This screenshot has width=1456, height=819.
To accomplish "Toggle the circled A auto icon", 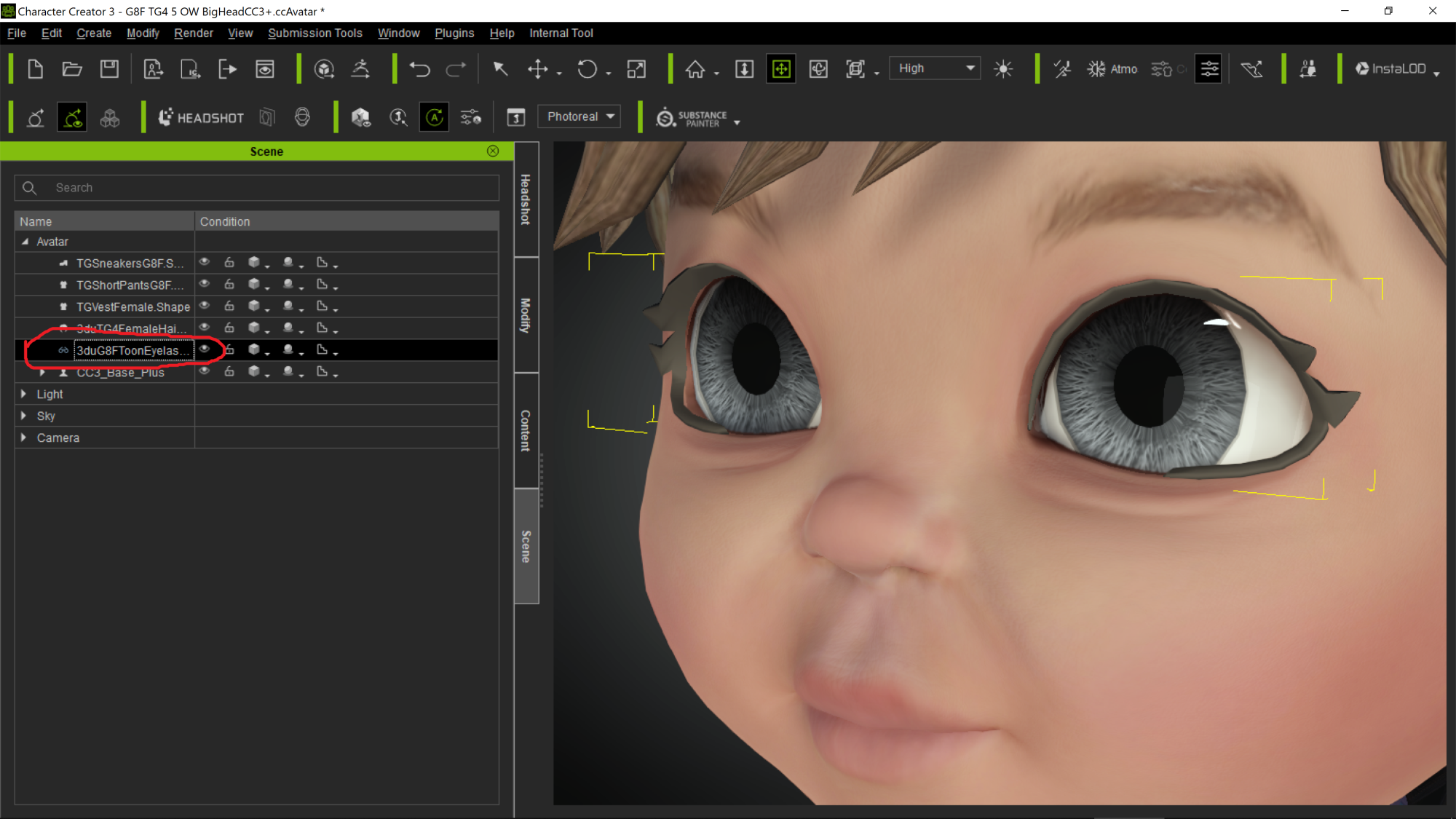I will click(x=434, y=117).
